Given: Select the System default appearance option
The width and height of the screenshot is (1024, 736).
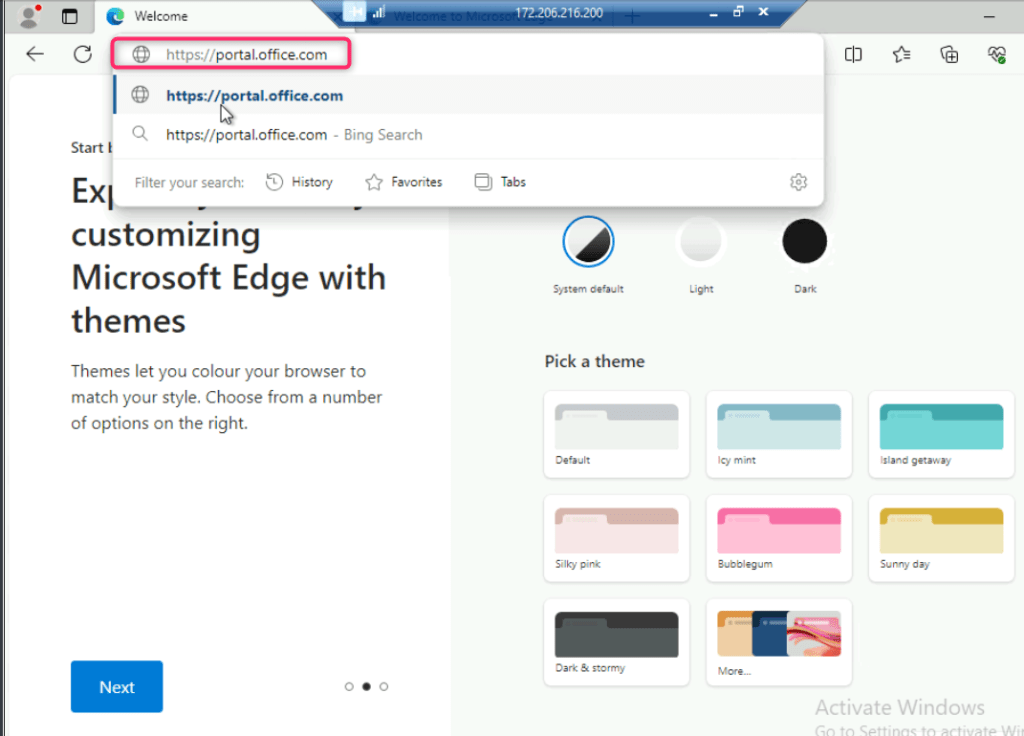Looking at the screenshot, I should coord(588,242).
